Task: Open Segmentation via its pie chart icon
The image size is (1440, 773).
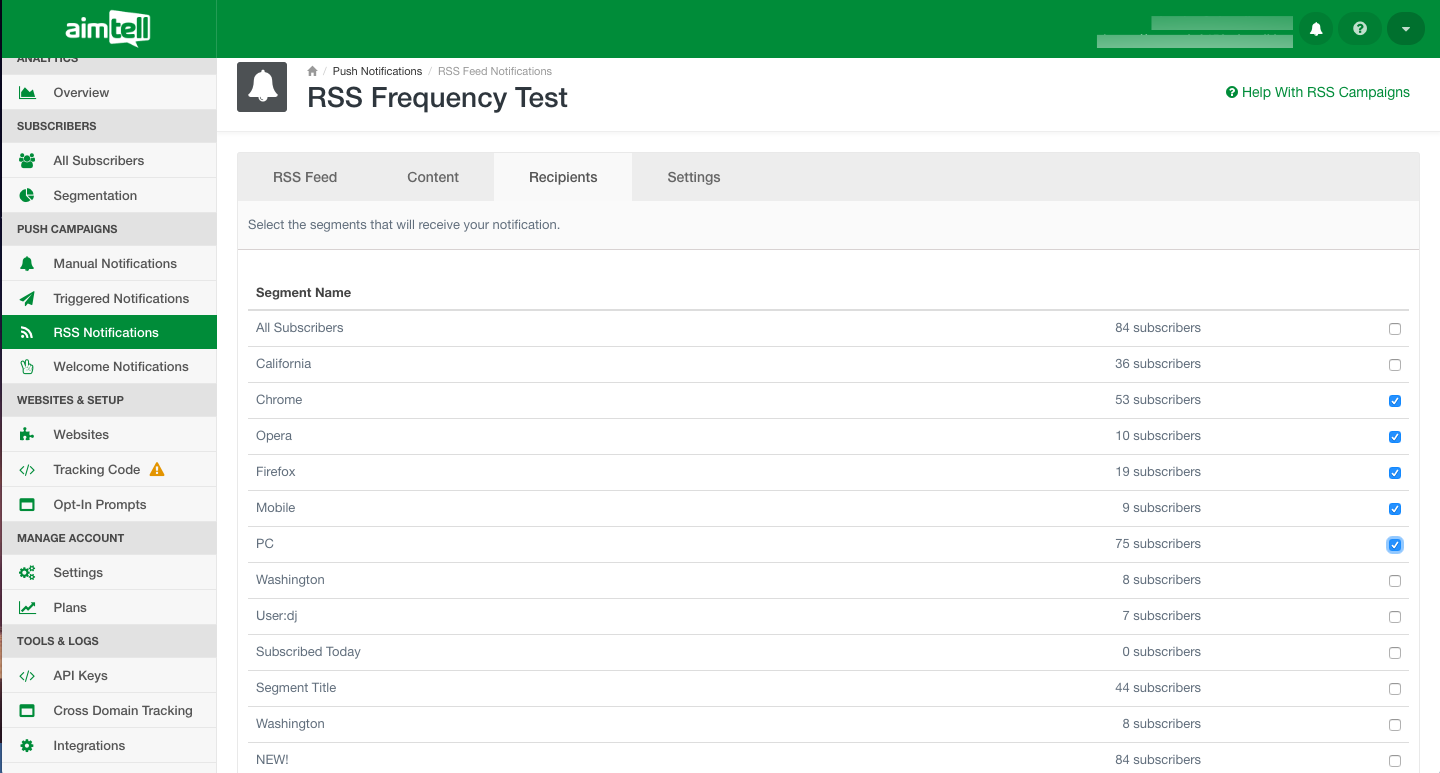Action: (27, 196)
